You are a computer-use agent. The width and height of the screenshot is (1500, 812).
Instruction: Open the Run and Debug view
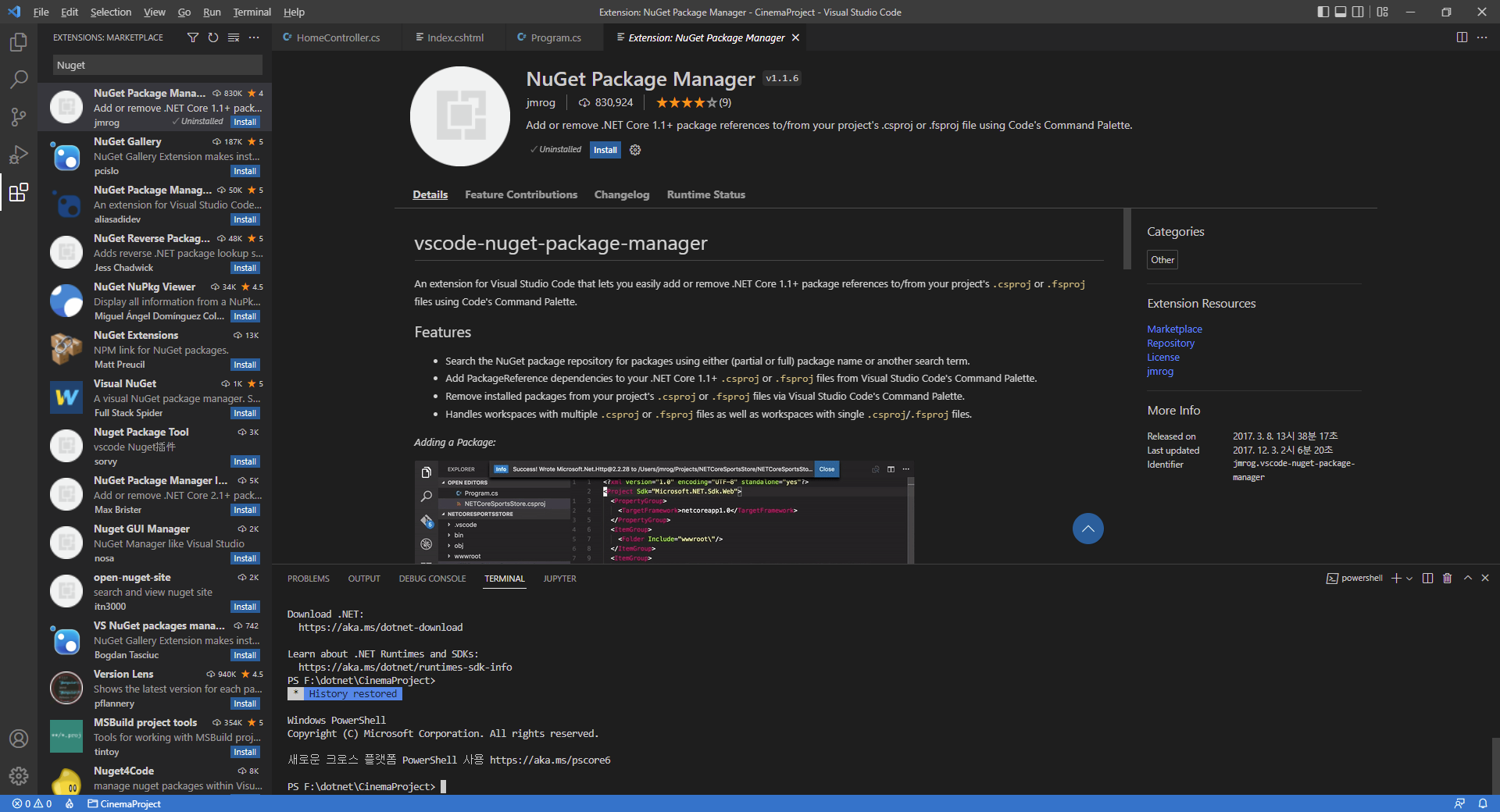click(x=19, y=154)
